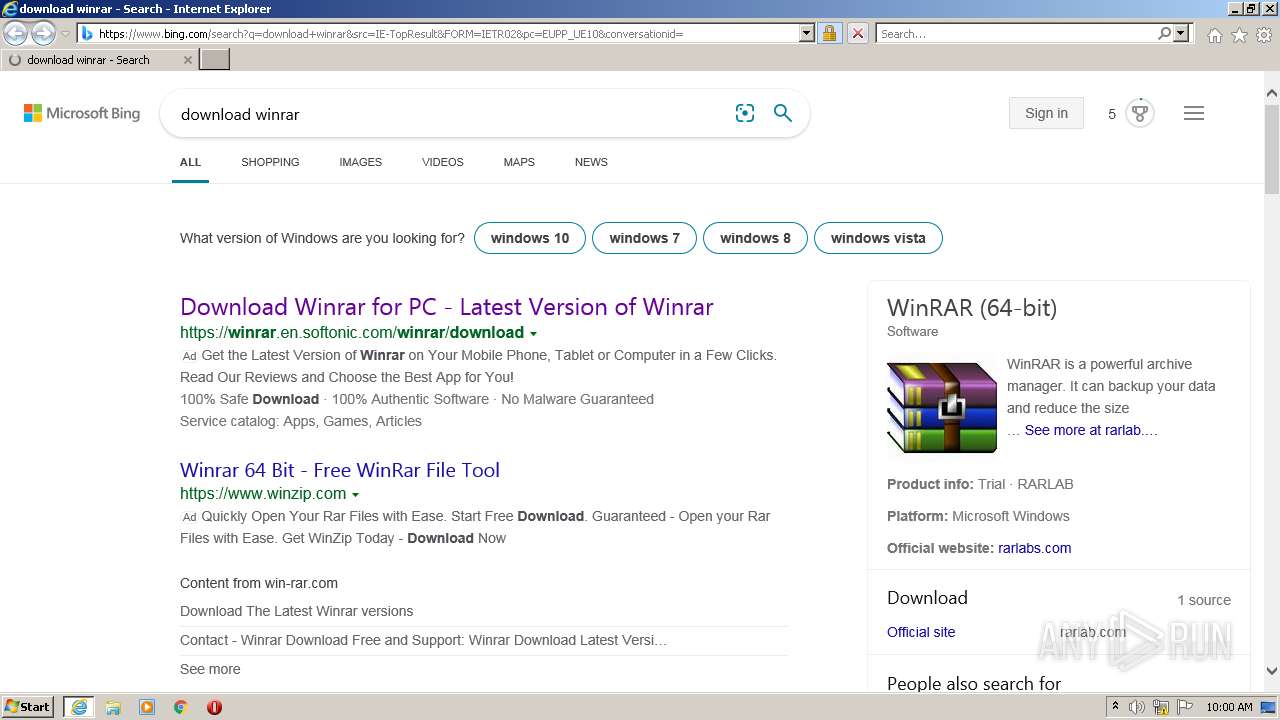1280x720 pixels.
Task: Click the volume speaker tray icon
Action: pos(1137,707)
